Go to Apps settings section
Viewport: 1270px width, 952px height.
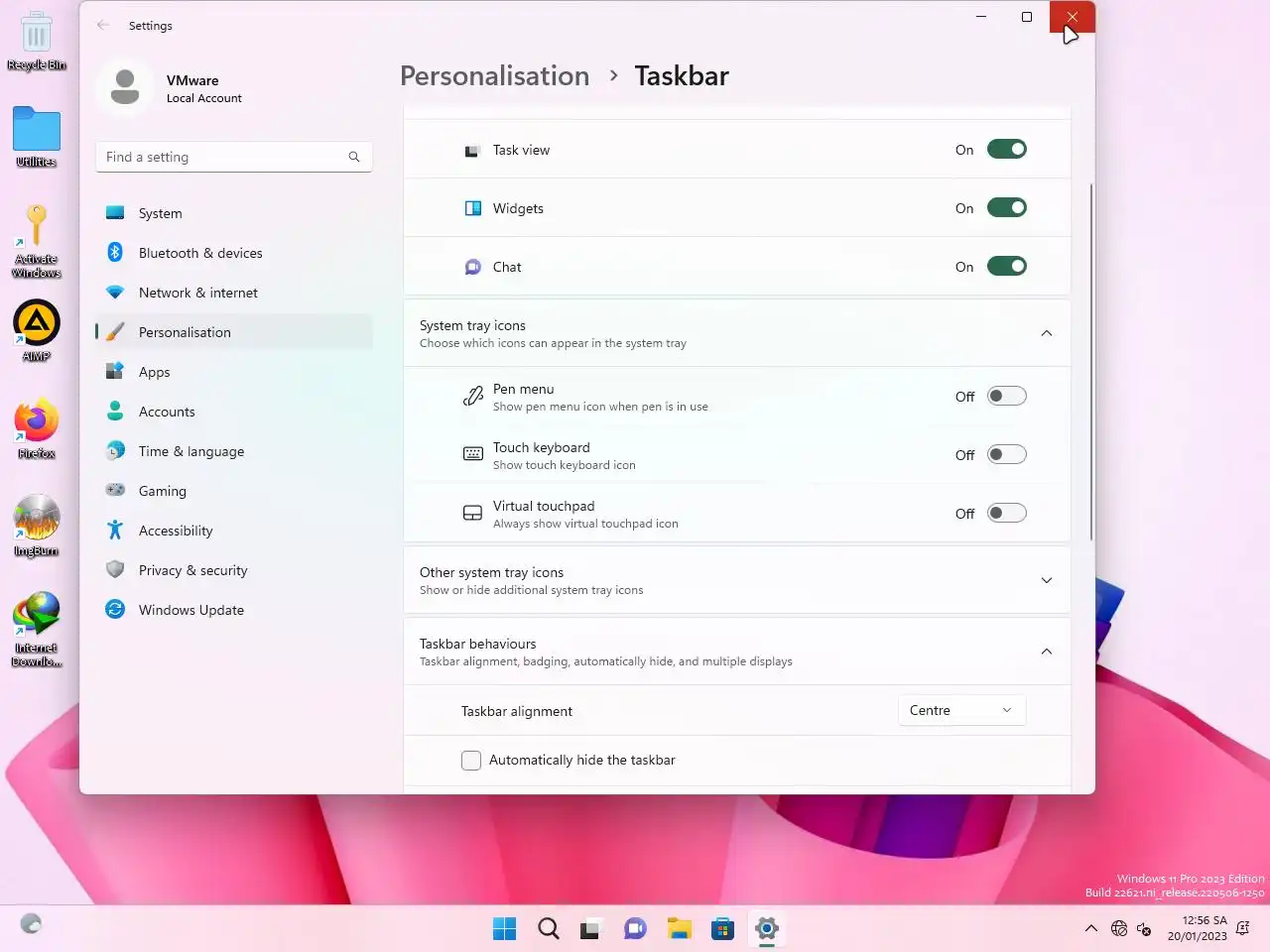pos(234,372)
